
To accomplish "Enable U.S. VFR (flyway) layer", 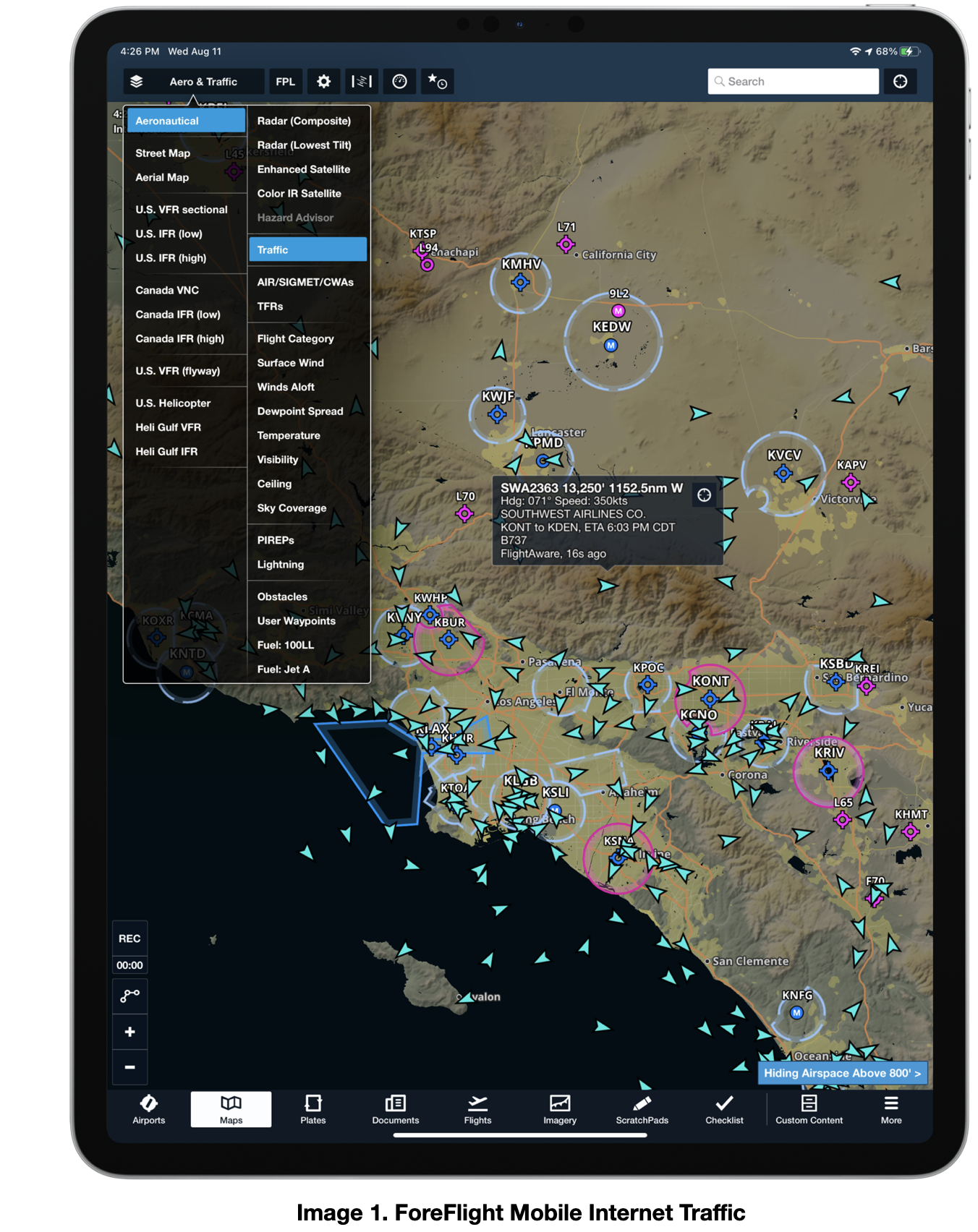I will [178, 371].
